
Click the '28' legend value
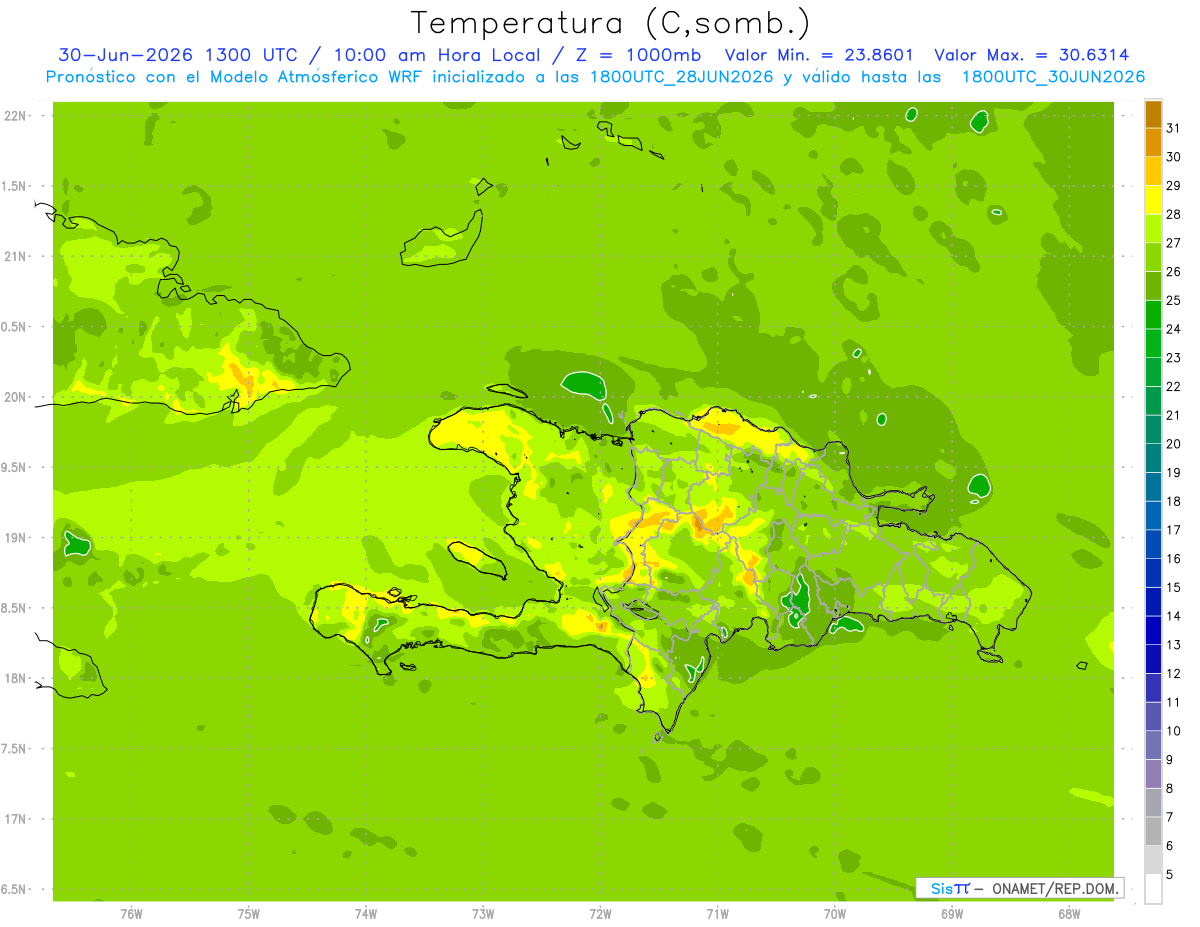tap(1174, 214)
